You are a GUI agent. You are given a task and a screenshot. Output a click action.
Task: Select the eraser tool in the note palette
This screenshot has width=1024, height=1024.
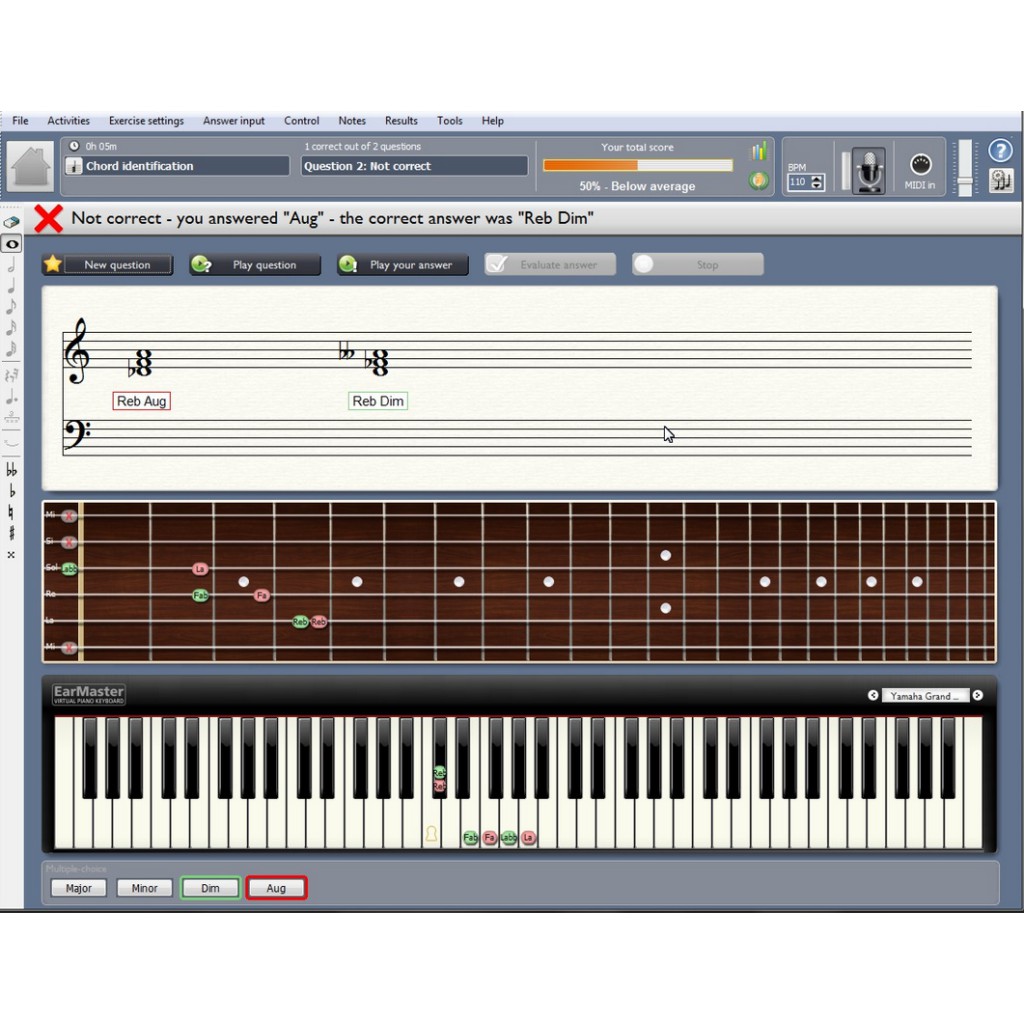(x=11, y=223)
